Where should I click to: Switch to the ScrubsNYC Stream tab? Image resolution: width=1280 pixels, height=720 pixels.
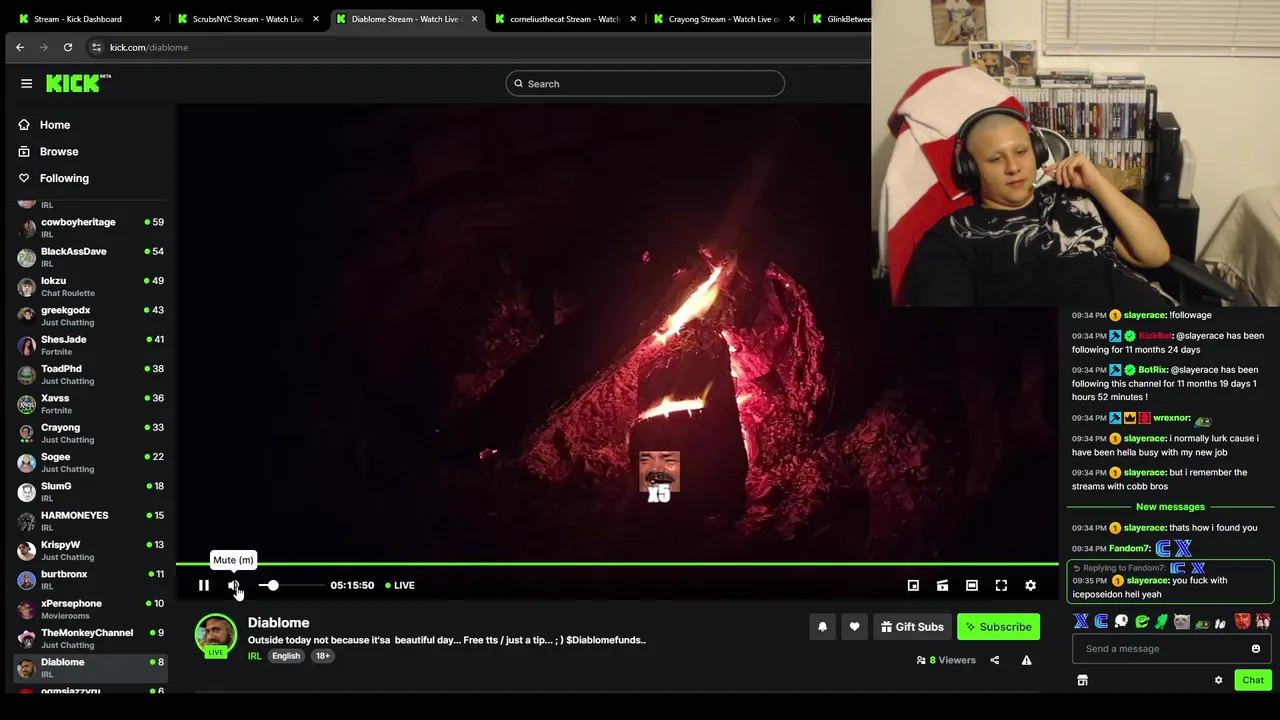[247, 19]
